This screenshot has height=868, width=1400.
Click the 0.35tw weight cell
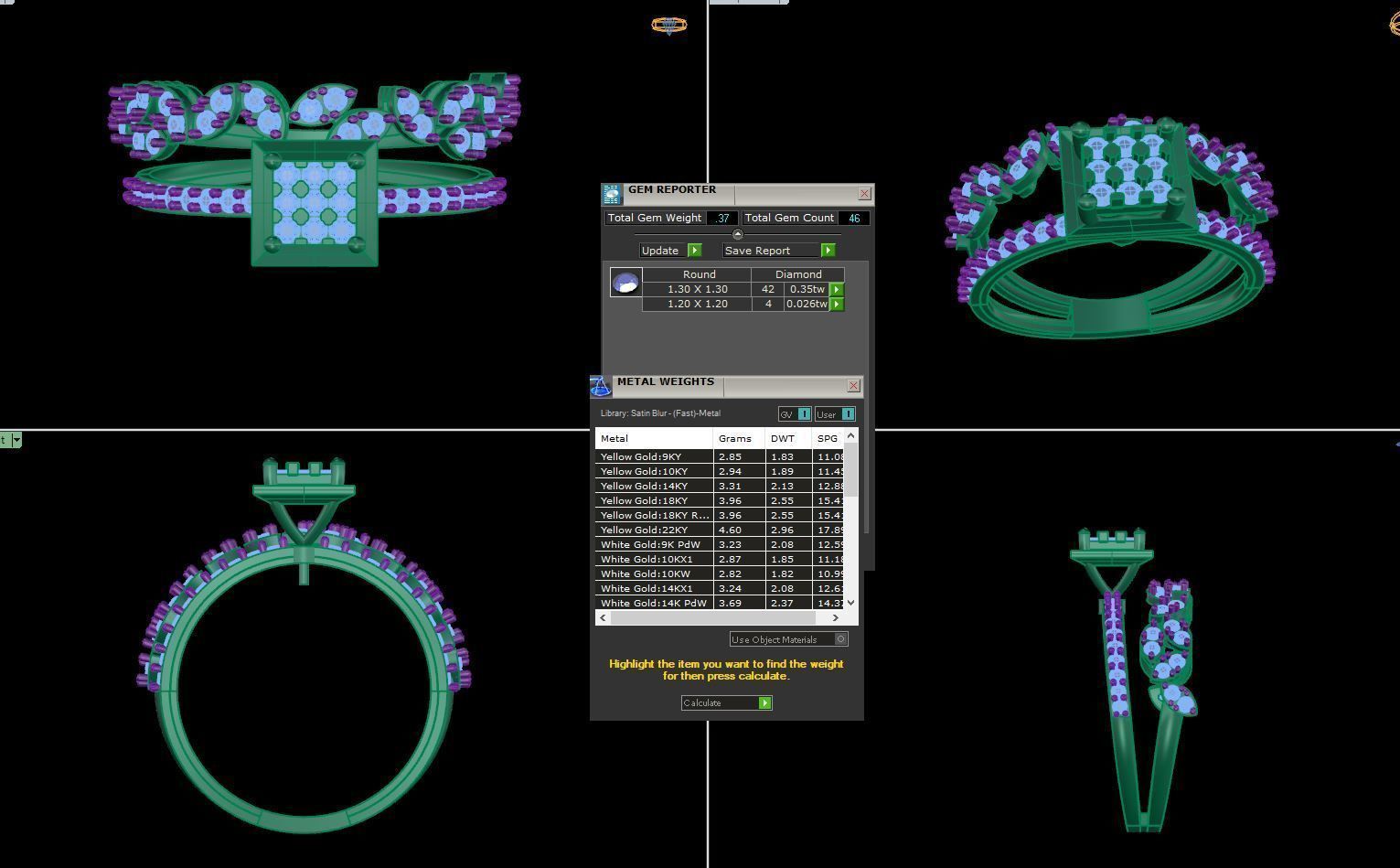point(807,290)
